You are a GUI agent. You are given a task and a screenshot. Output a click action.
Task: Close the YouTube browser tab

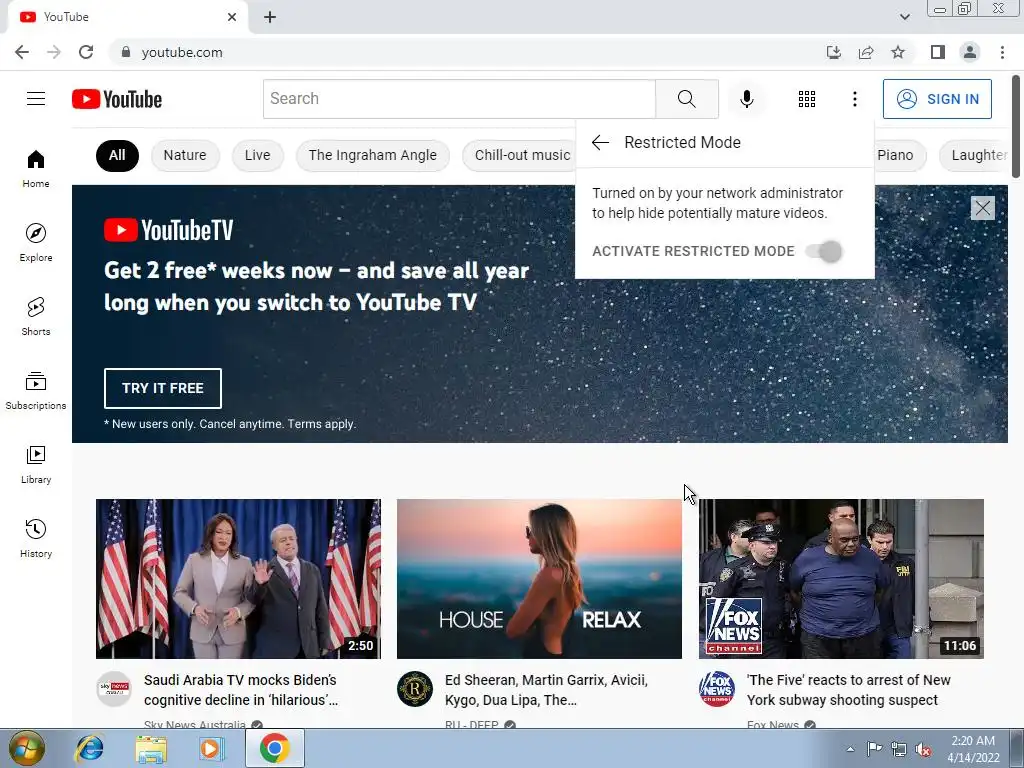231,17
